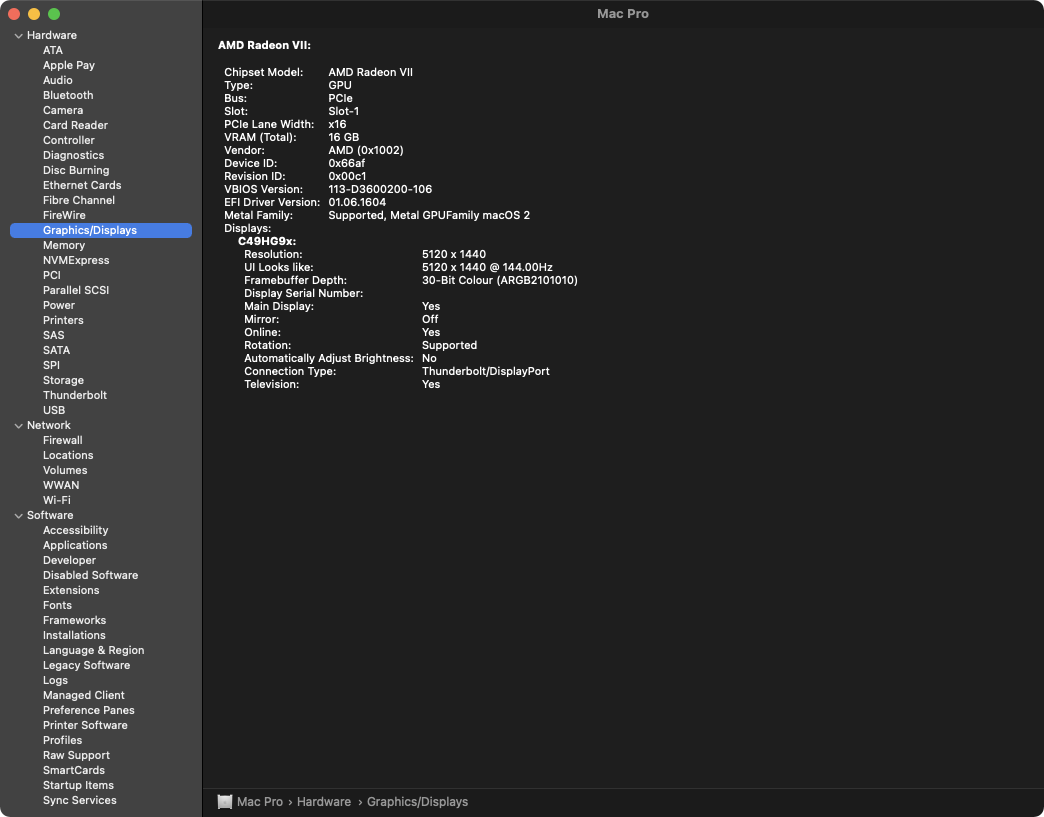Select NVMExpress in the sidebar
Screen dimensions: 1044x817
point(76,260)
